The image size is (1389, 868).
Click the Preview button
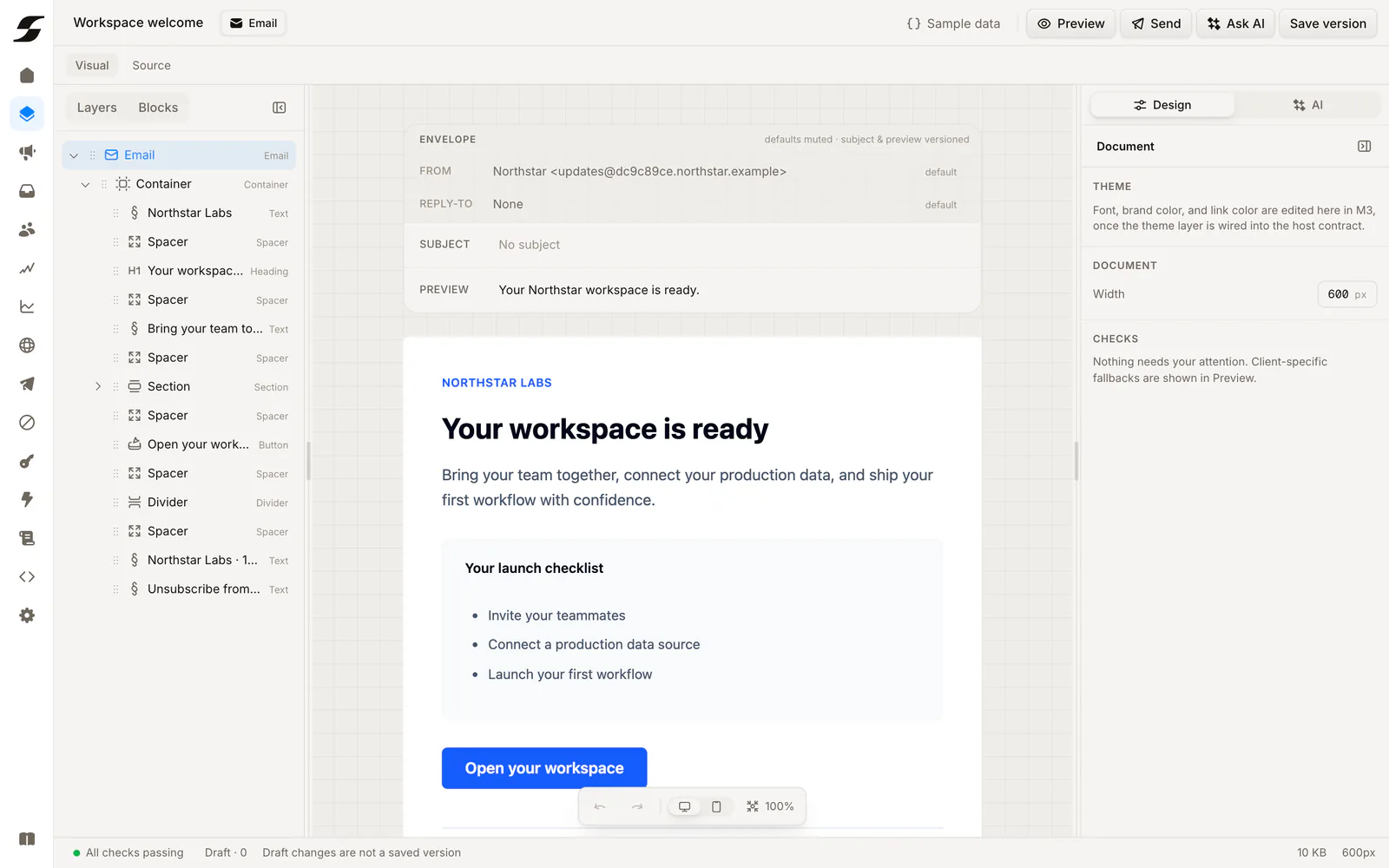point(1070,23)
